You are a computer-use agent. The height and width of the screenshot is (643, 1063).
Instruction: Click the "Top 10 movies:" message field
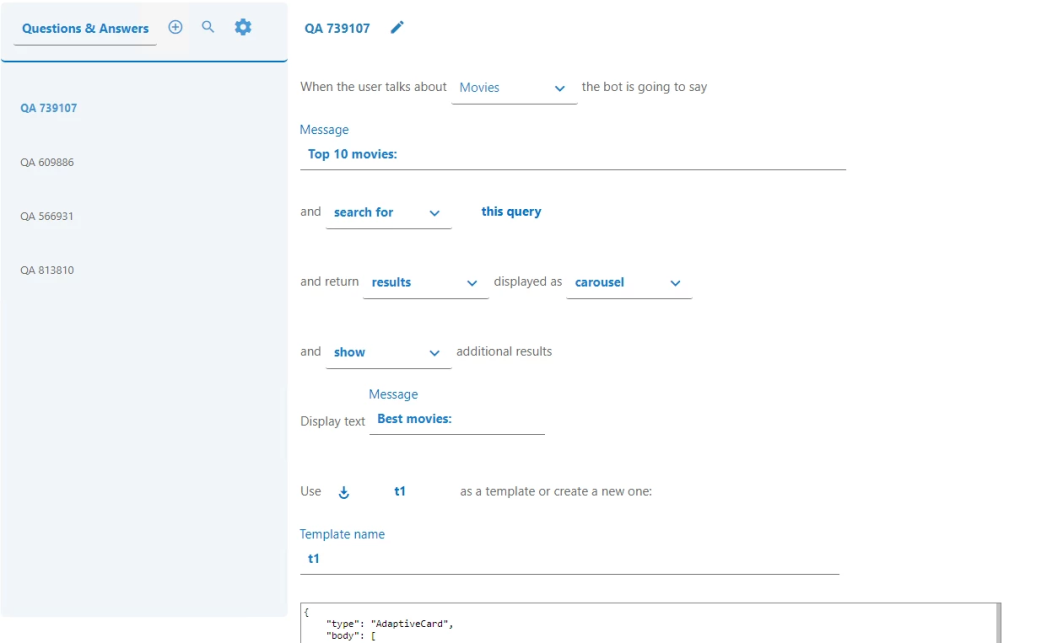point(572,155)
